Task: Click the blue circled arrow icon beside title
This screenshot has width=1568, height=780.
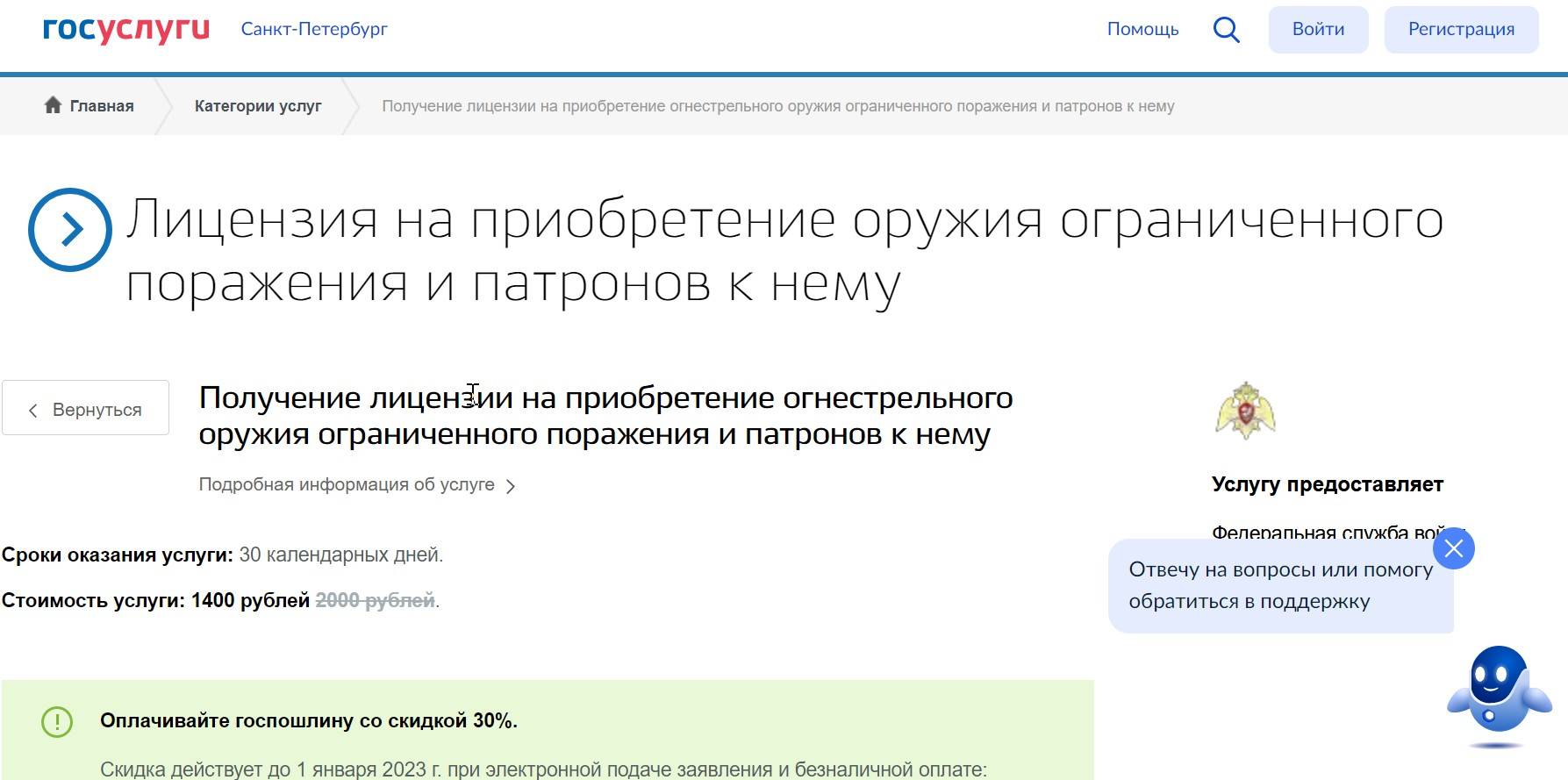Action: pyautogui.click(x=70, y=230)
